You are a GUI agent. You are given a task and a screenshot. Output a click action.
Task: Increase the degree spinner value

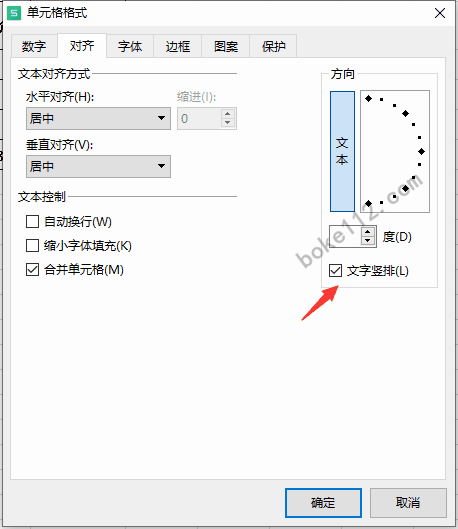pyautogui.click(x=368, y=232)
